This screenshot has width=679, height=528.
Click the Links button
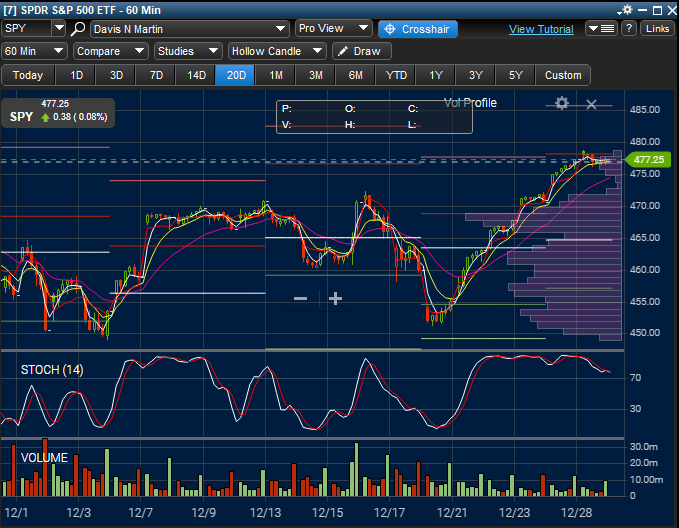click(657, 29)
